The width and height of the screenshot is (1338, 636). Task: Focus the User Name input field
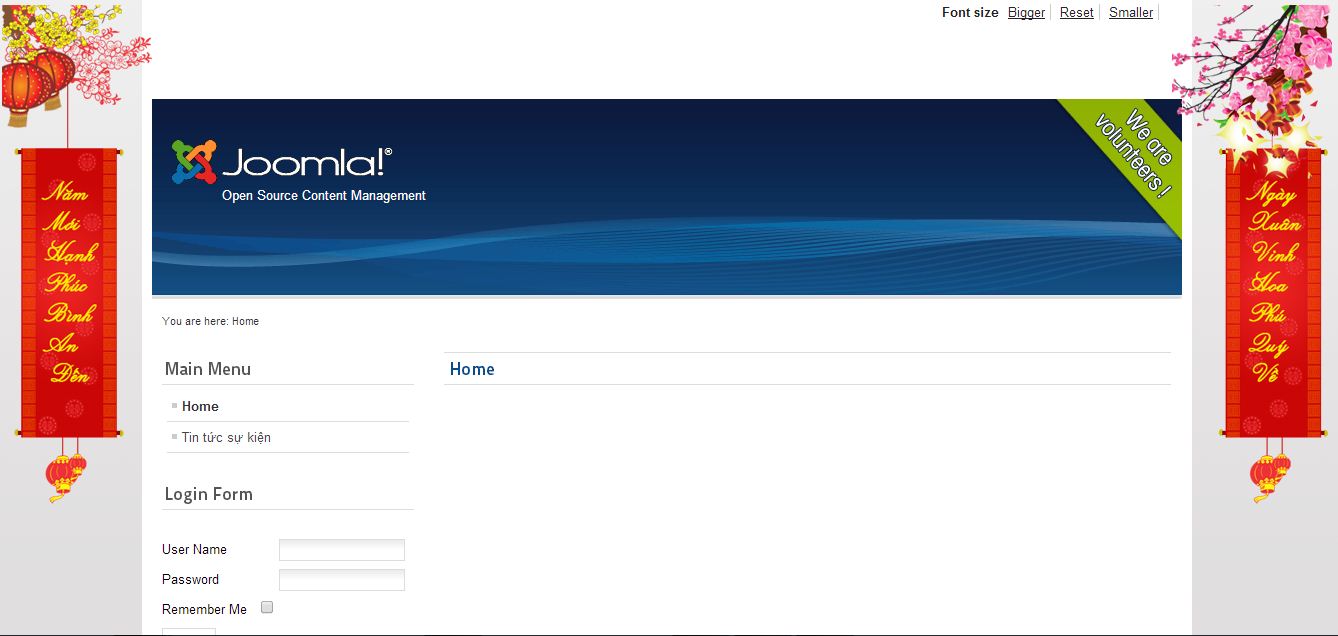[341, 550]
